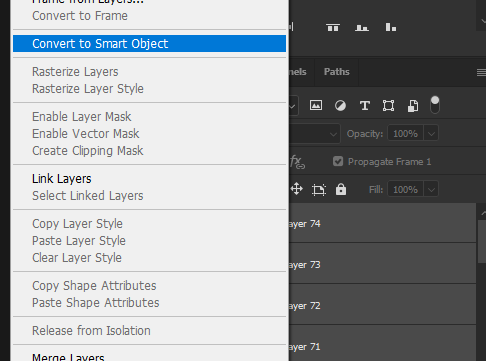Switch to the Paths tab

(337, 72)
